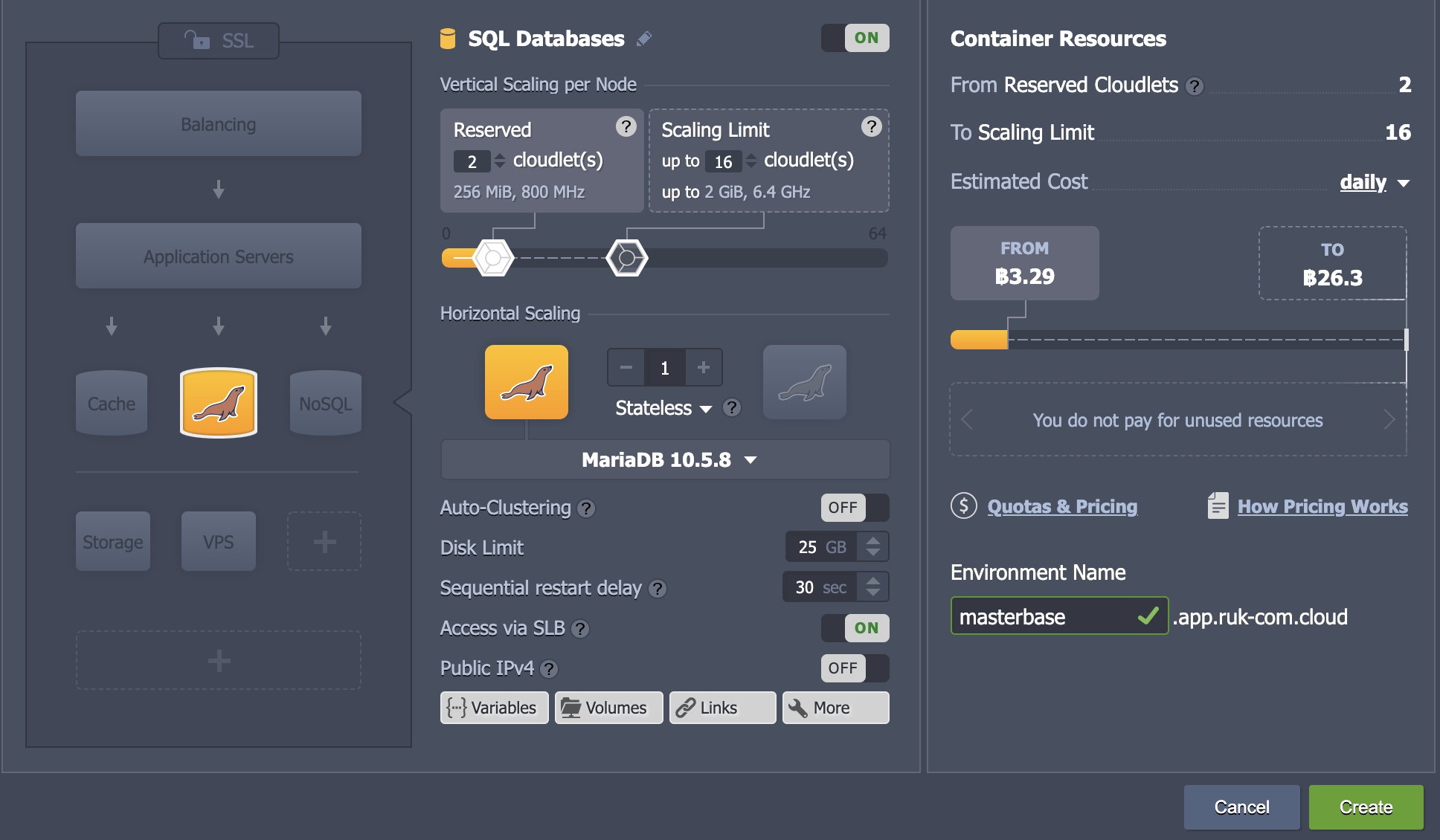
Task: Enable the Public IPv4 toggle
Action: 855,668
